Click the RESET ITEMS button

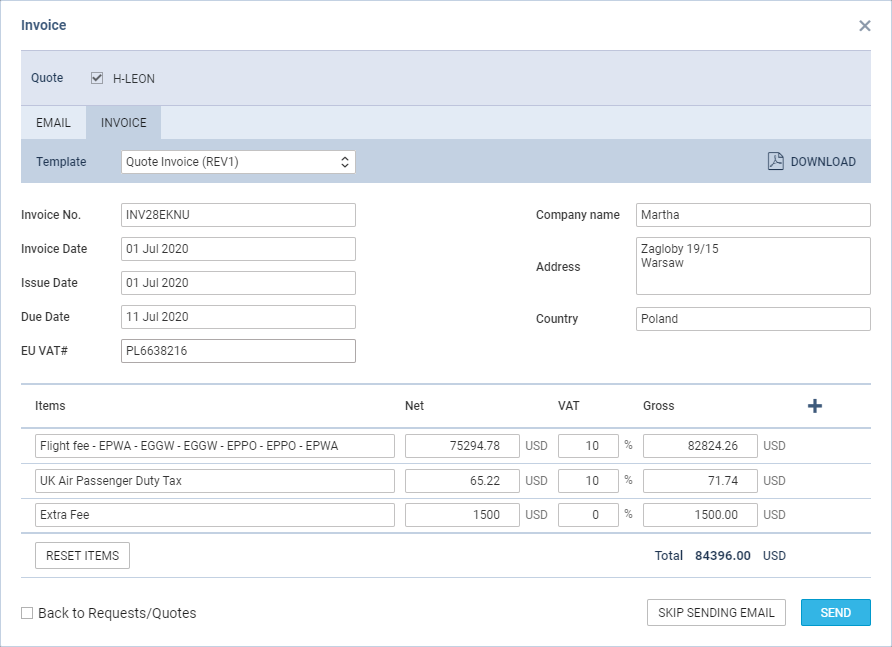coord(82,555)
